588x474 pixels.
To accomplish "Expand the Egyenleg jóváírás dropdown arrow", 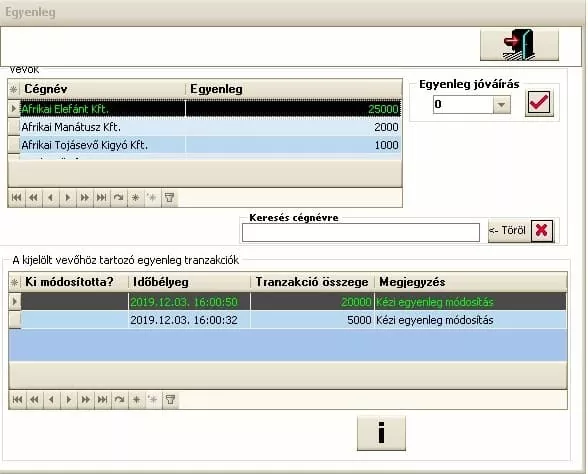I will click(501, 105).
